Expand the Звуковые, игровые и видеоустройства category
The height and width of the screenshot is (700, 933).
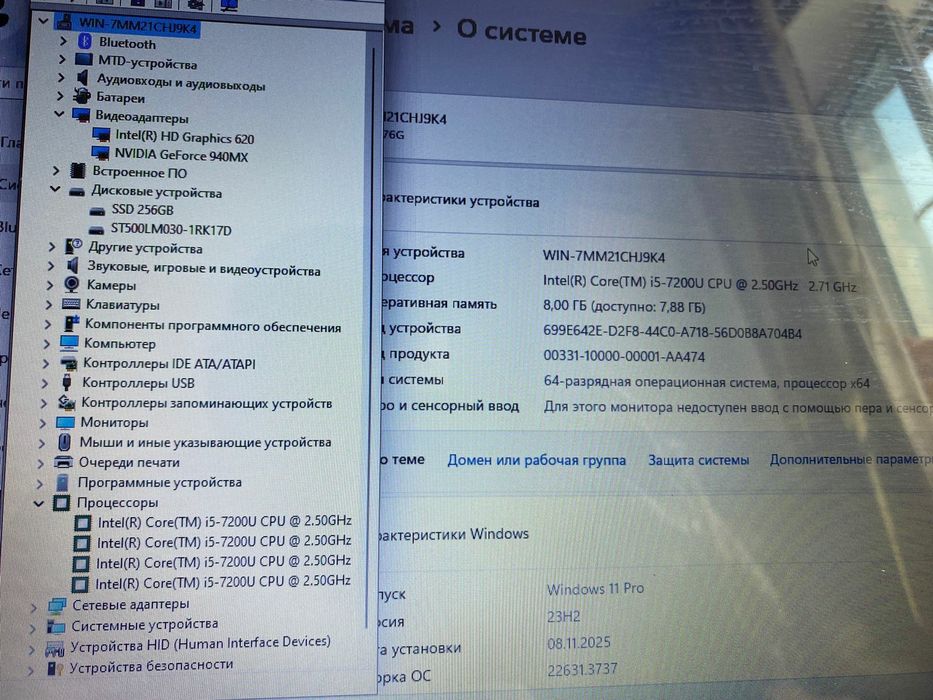coord(51,265)
